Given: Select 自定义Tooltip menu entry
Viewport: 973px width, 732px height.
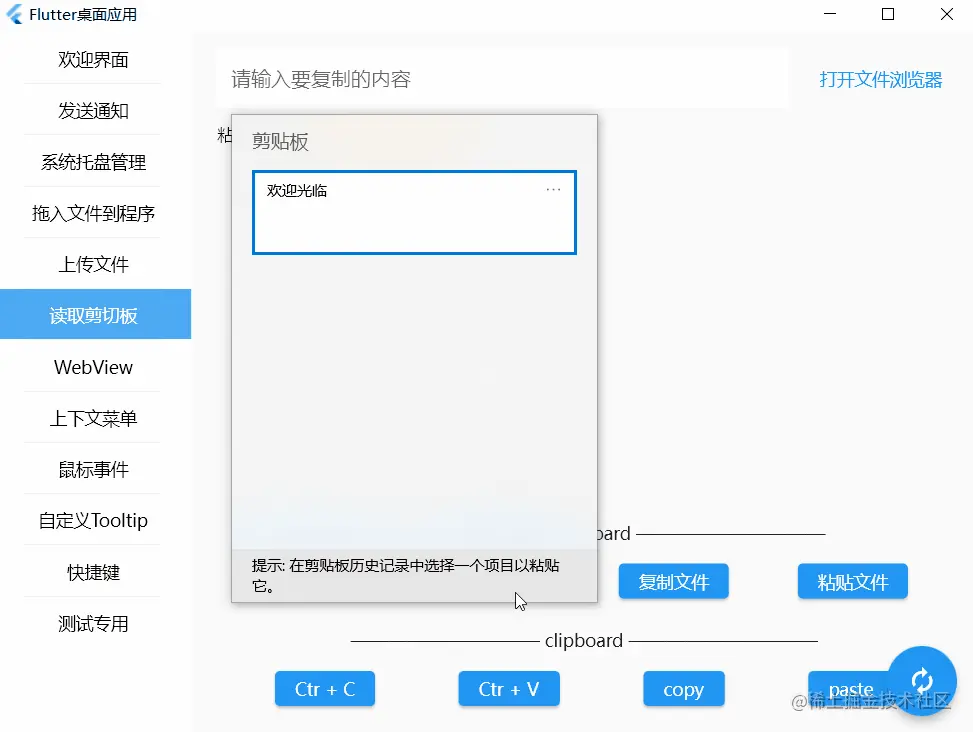Looking at the screenshot, I should click(93, 520).
